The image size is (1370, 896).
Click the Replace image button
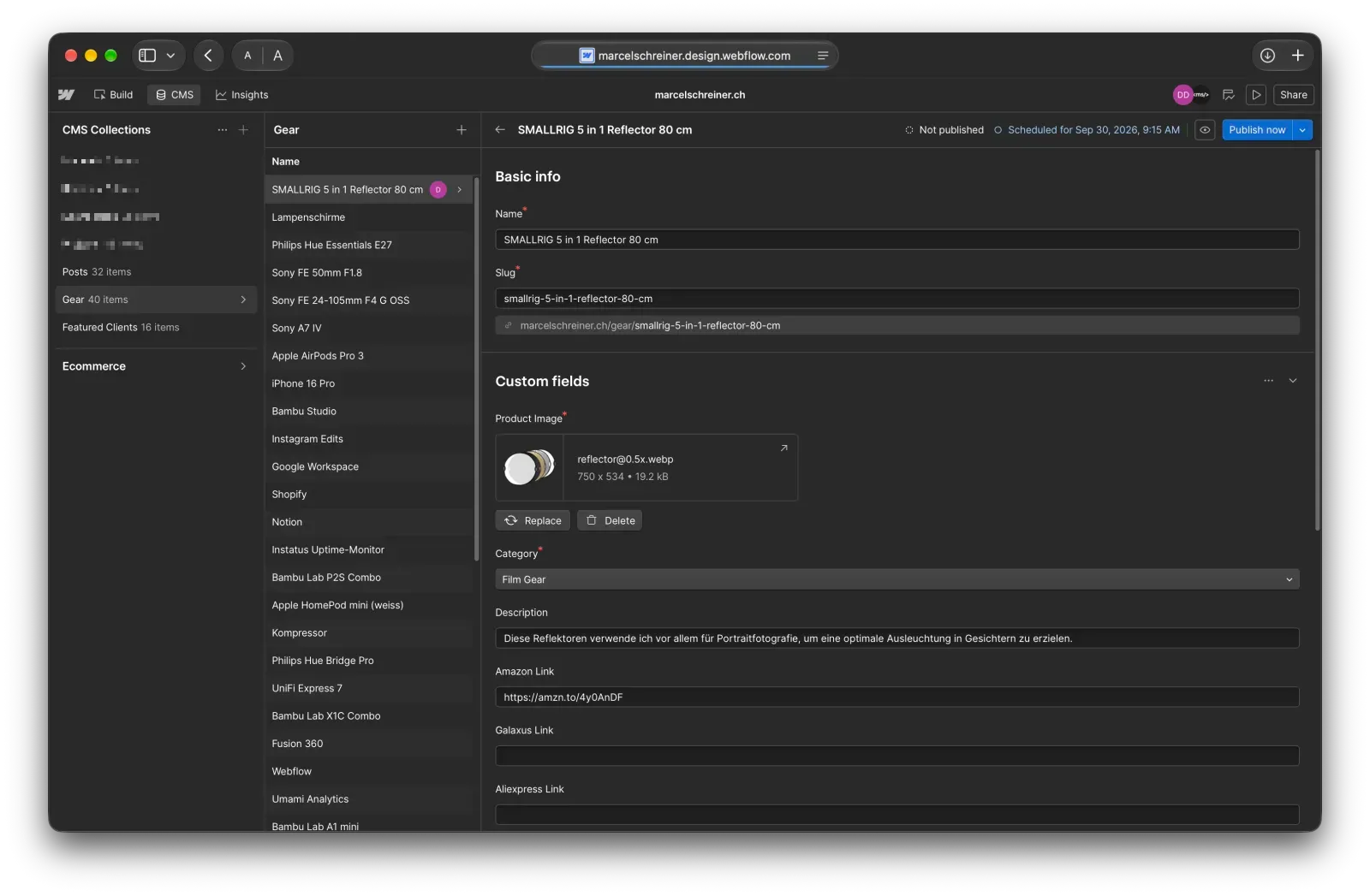tap(533, 520)
